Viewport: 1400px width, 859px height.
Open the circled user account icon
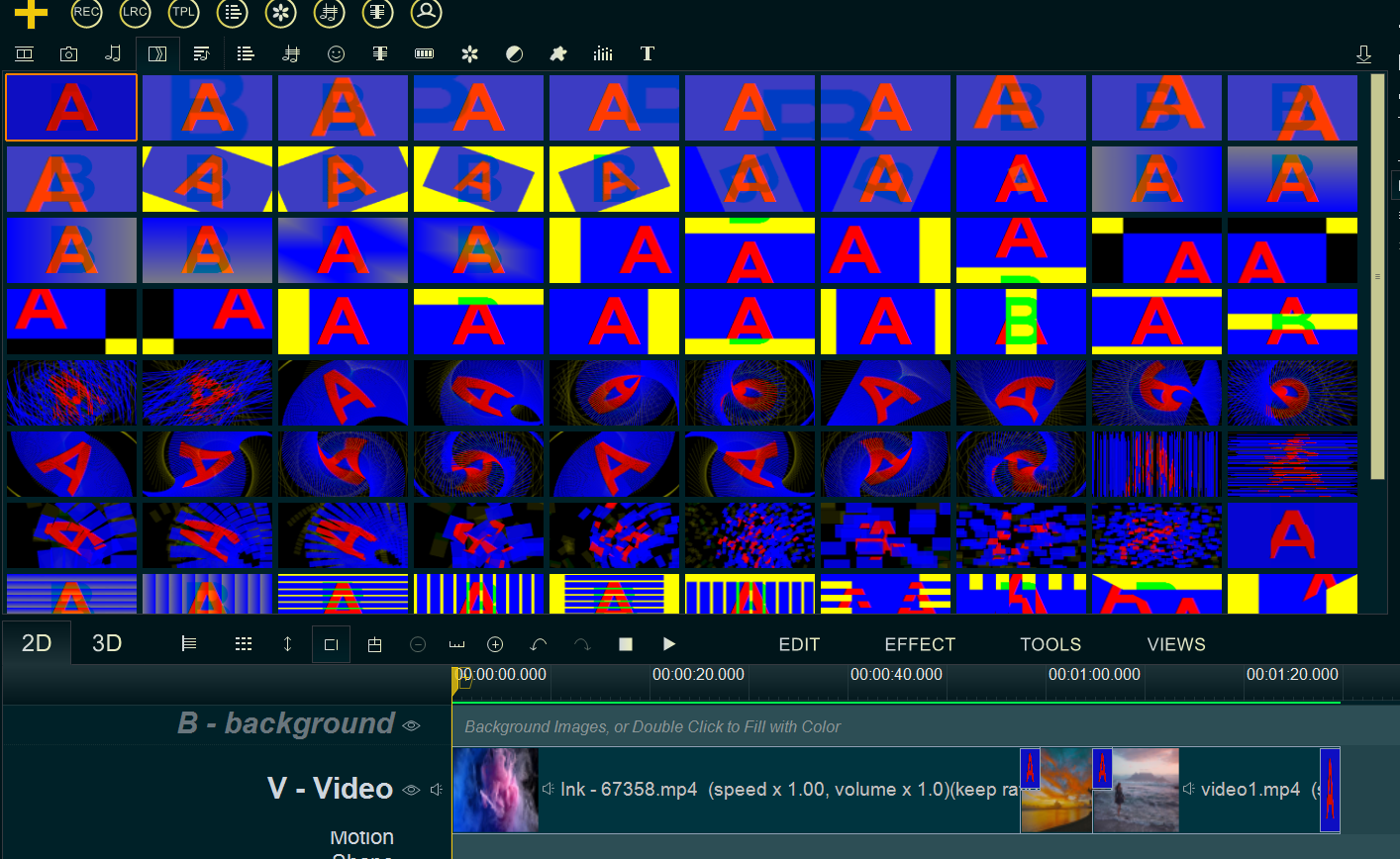pyautogui.click(x=426, y=13)
